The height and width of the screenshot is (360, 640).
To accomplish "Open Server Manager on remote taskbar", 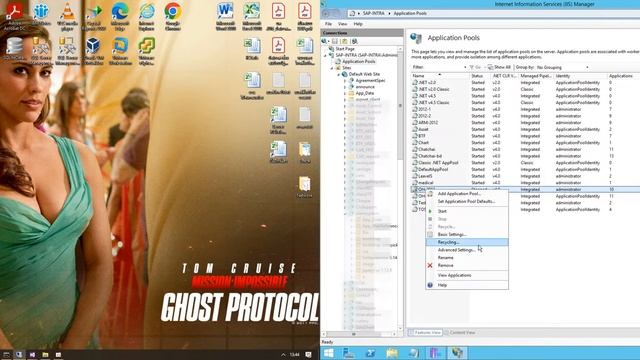I will point(349,353).
